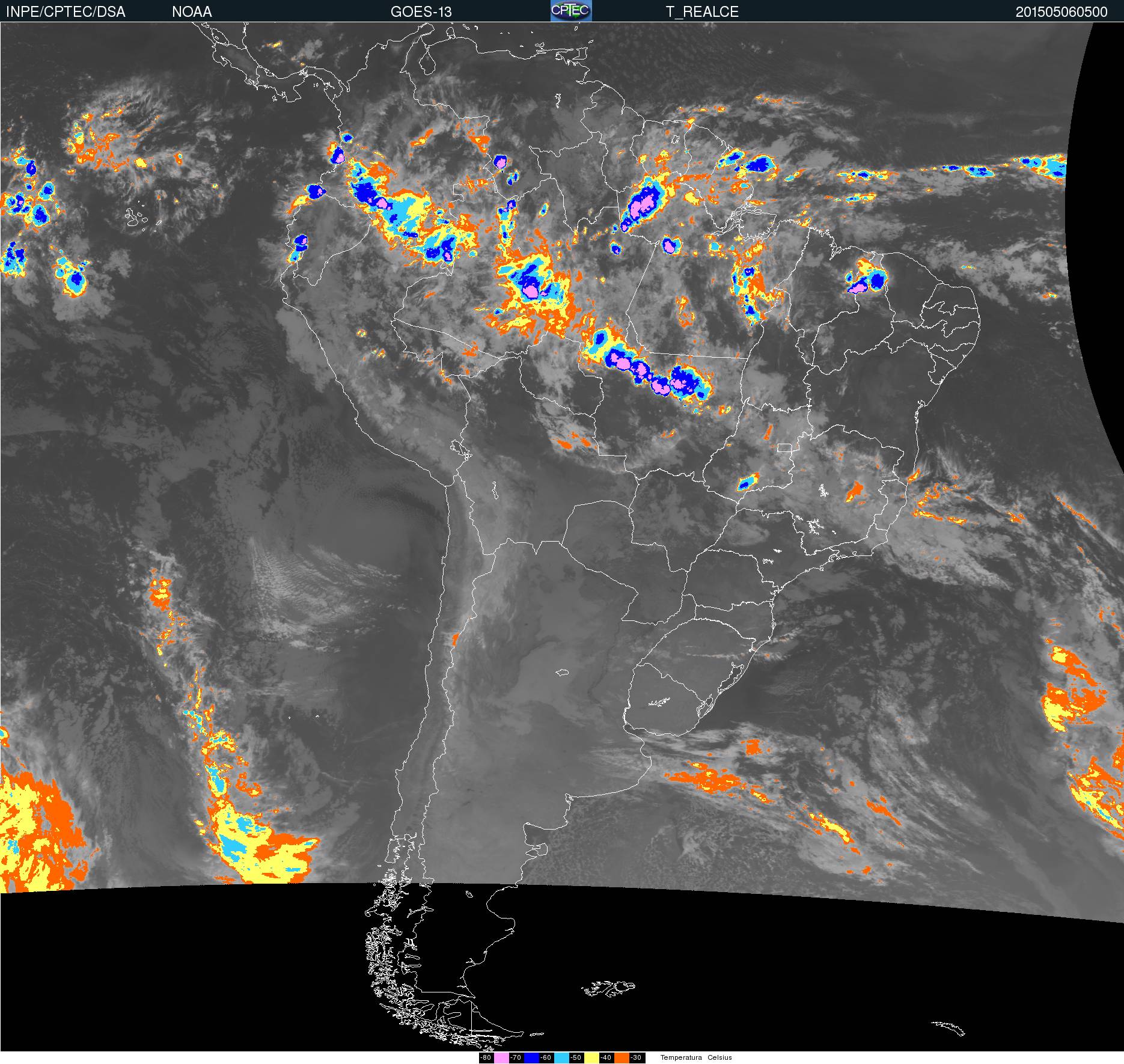Click the T_REALCE product label
The width and height of the screenshot is (1124, 1064).
tap(702, 11)
